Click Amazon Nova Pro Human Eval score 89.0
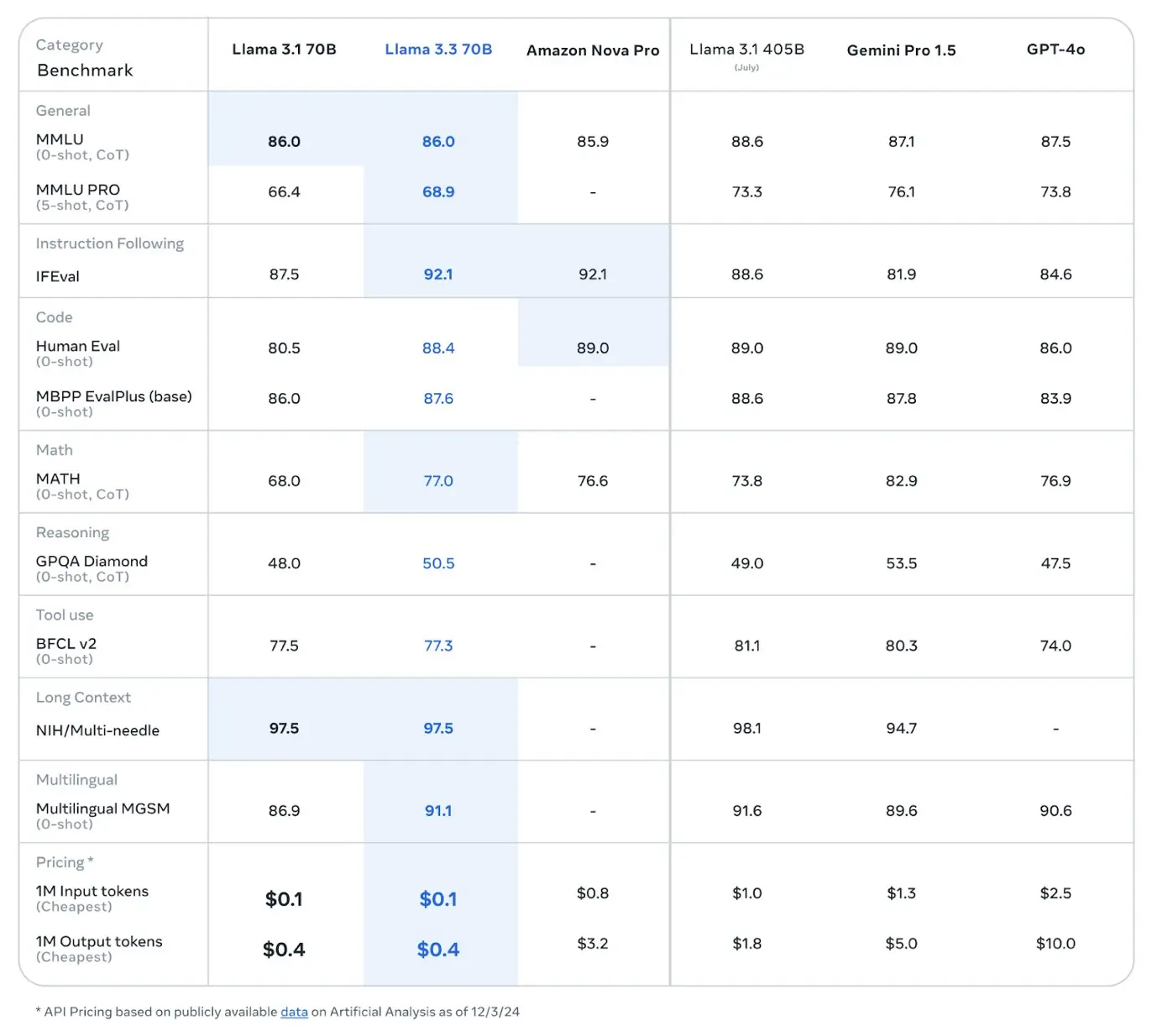1152x1036 pixels. [x=593, y=348]
